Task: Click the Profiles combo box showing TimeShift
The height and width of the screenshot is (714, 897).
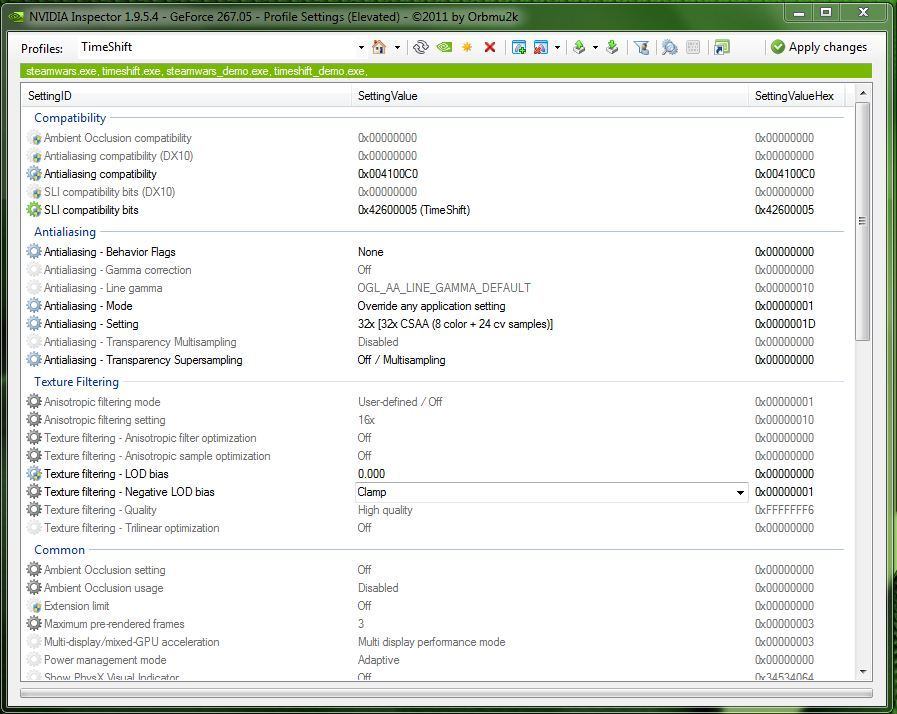Action: (x=221, y=47)
